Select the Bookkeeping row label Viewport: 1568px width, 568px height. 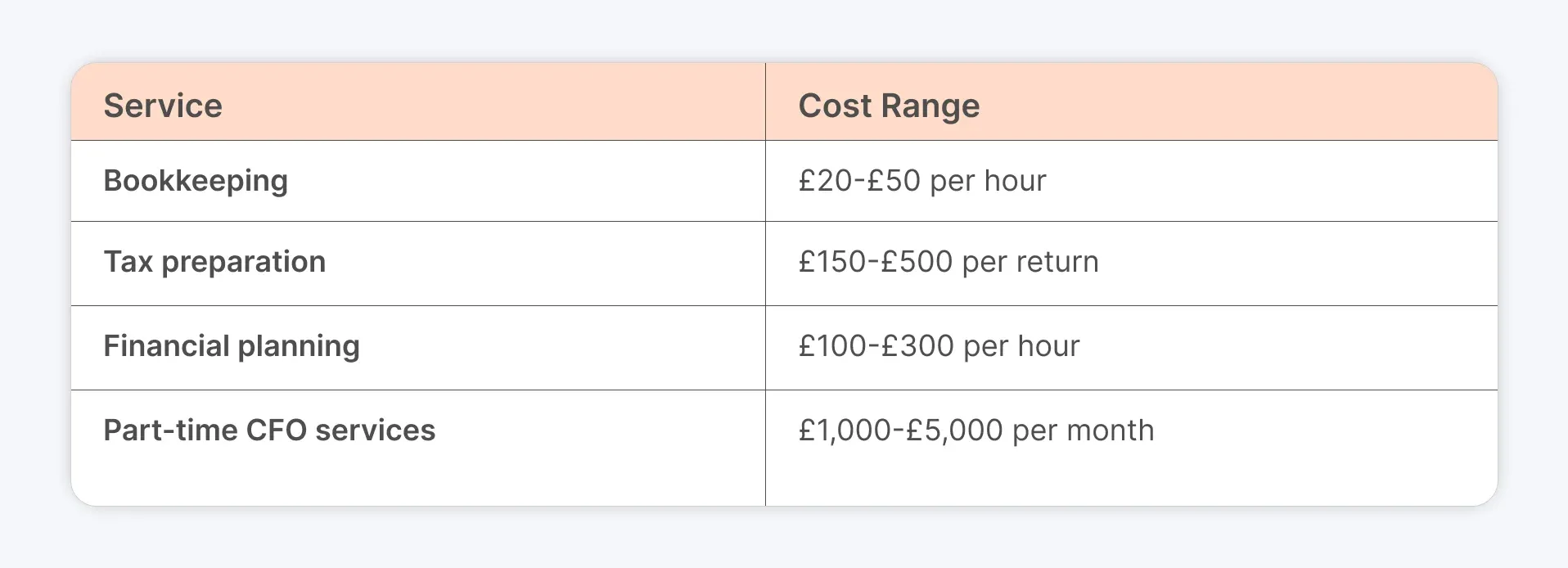[x=196, y=181]
